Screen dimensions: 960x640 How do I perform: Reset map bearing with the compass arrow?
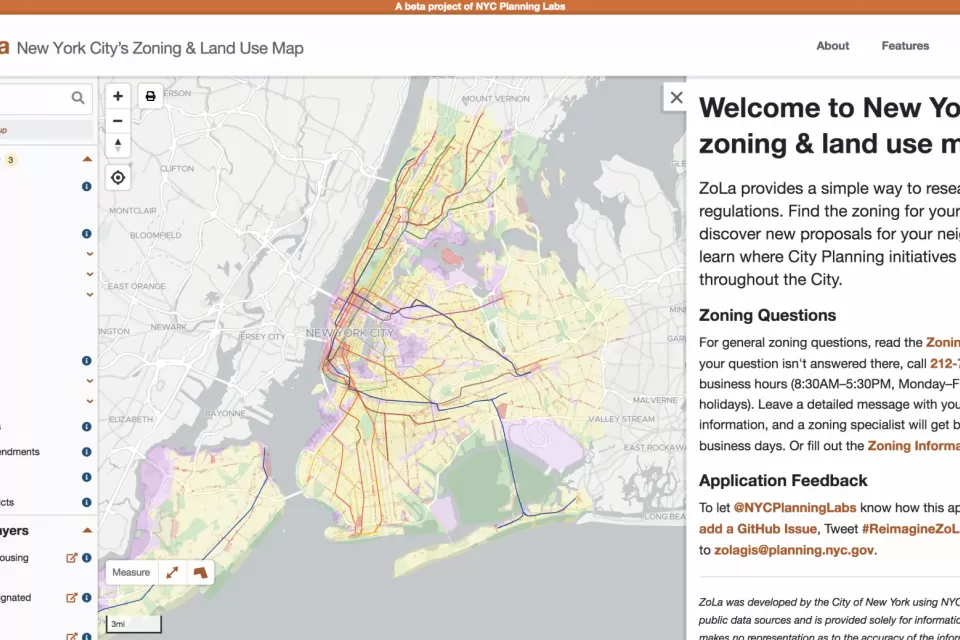pyautogui.click(x=118, y=145)
